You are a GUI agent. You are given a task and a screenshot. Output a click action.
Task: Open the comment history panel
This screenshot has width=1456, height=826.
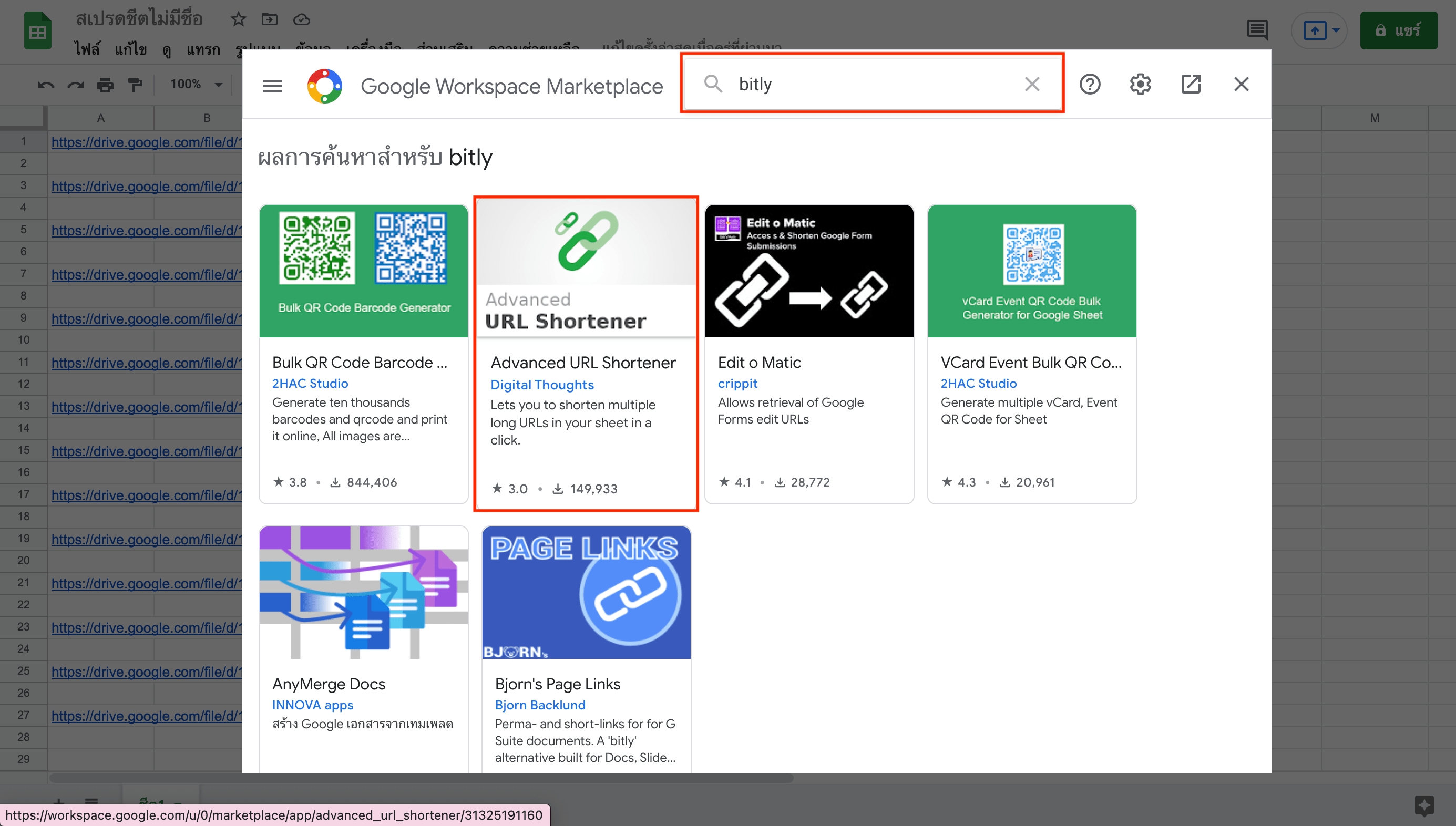[x=1257, y=30]
